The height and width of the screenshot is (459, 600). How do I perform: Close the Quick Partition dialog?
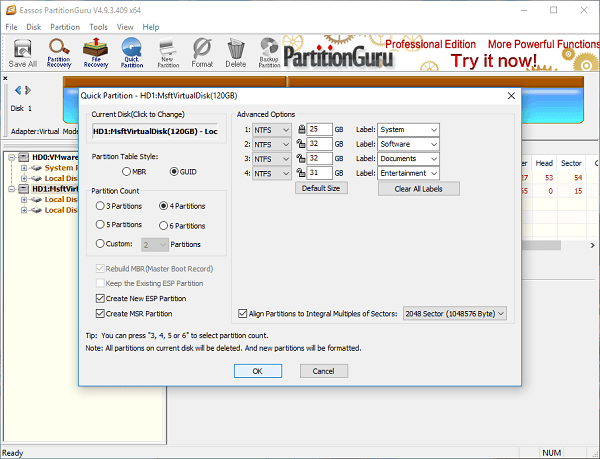(511, 96)
